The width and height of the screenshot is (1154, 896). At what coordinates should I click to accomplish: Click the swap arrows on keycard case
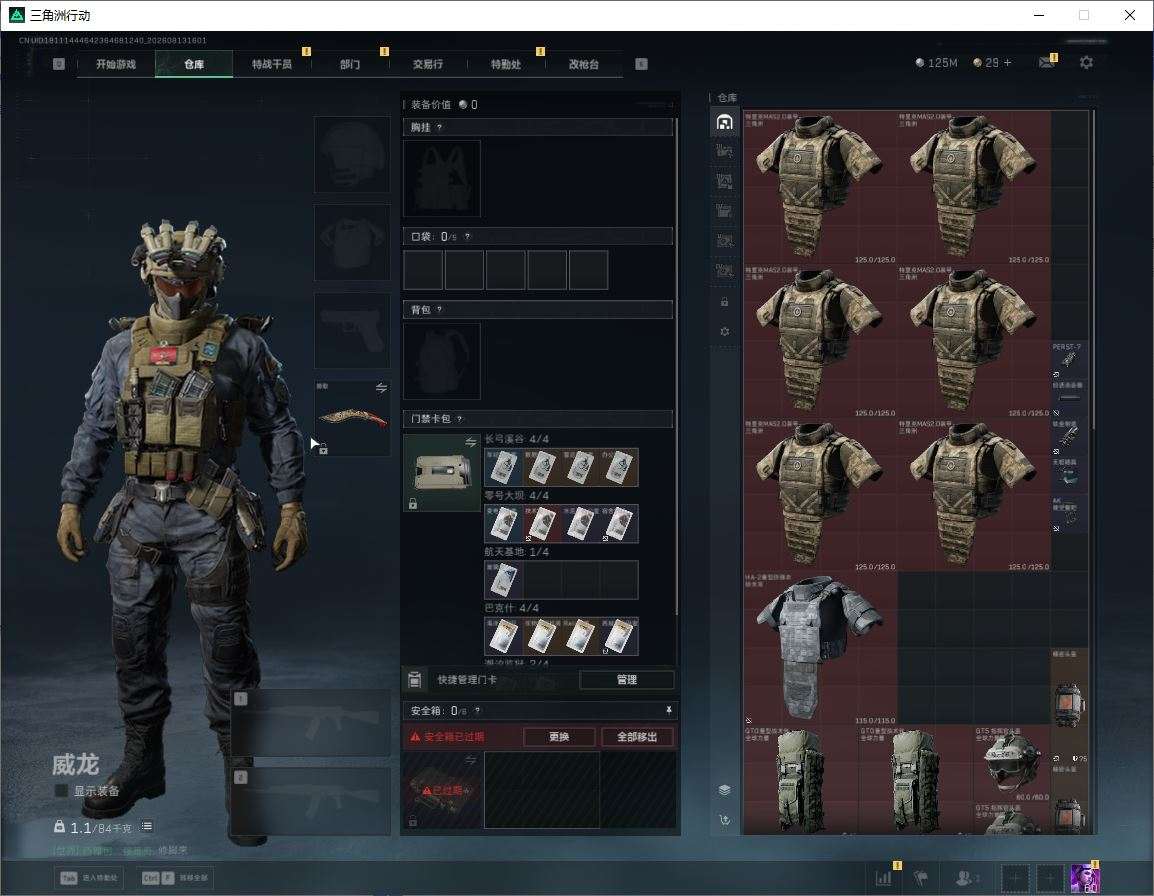(x=470, y=442)
